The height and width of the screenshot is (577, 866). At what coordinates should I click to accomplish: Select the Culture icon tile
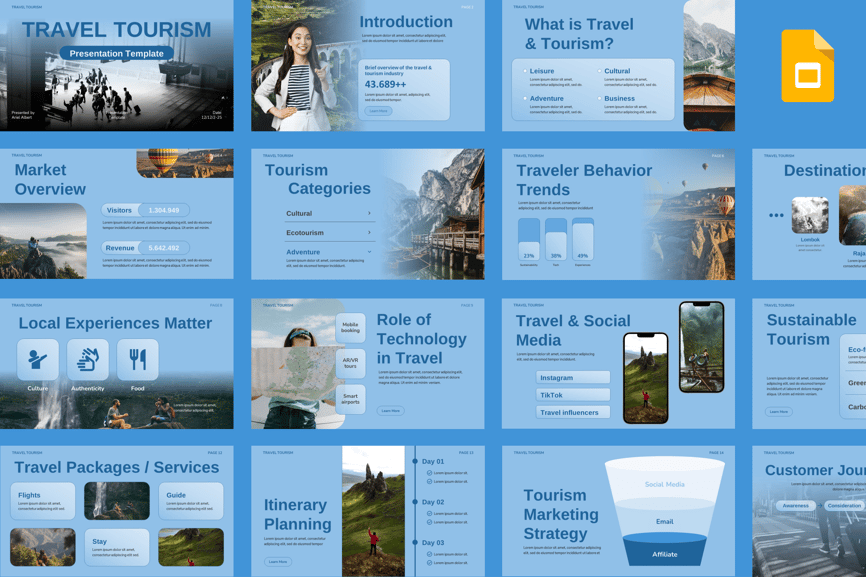pos(38,359)
